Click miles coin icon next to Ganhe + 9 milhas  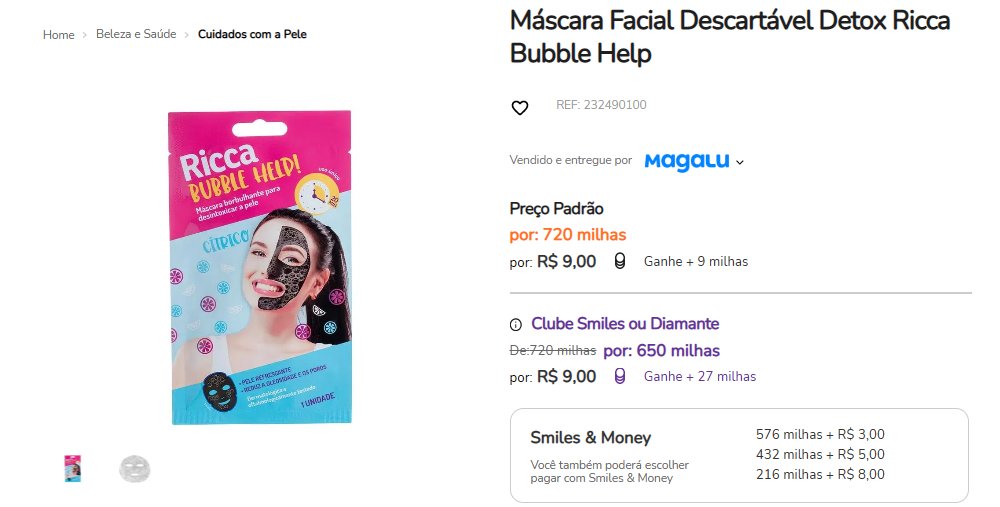tap(619, 261)
